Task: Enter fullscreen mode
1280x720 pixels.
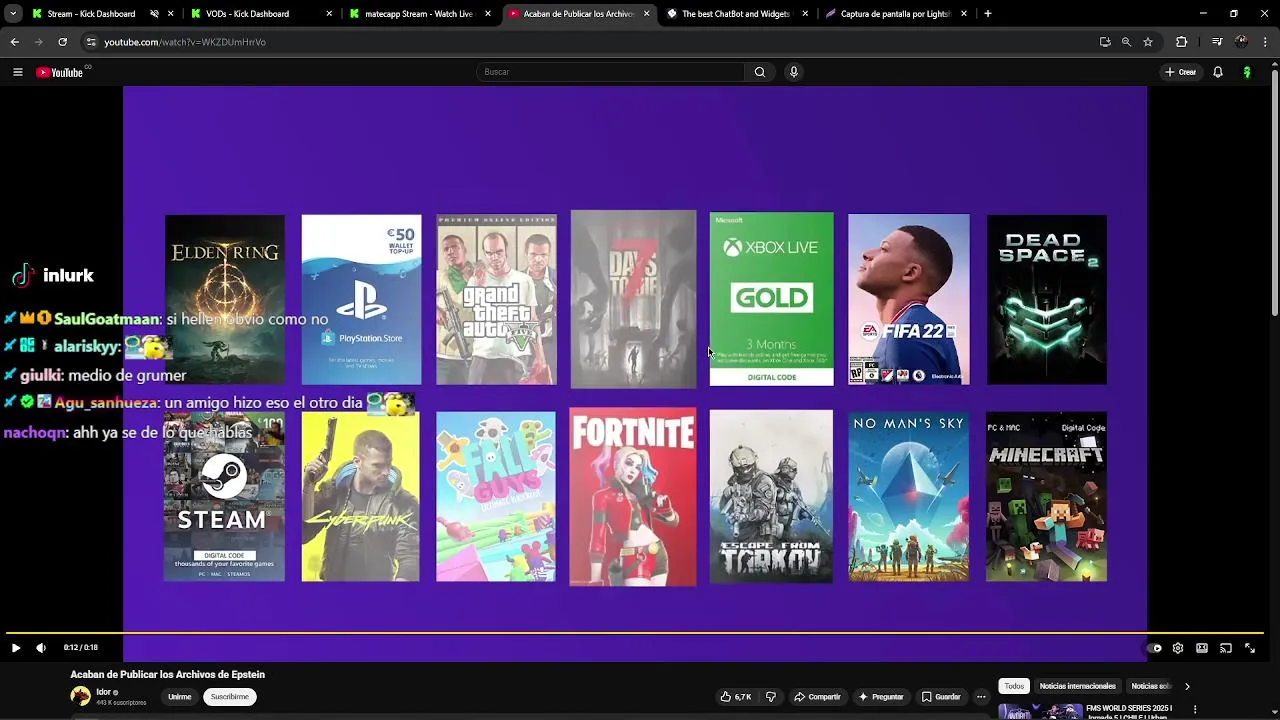Action: tap(1250, 648)
